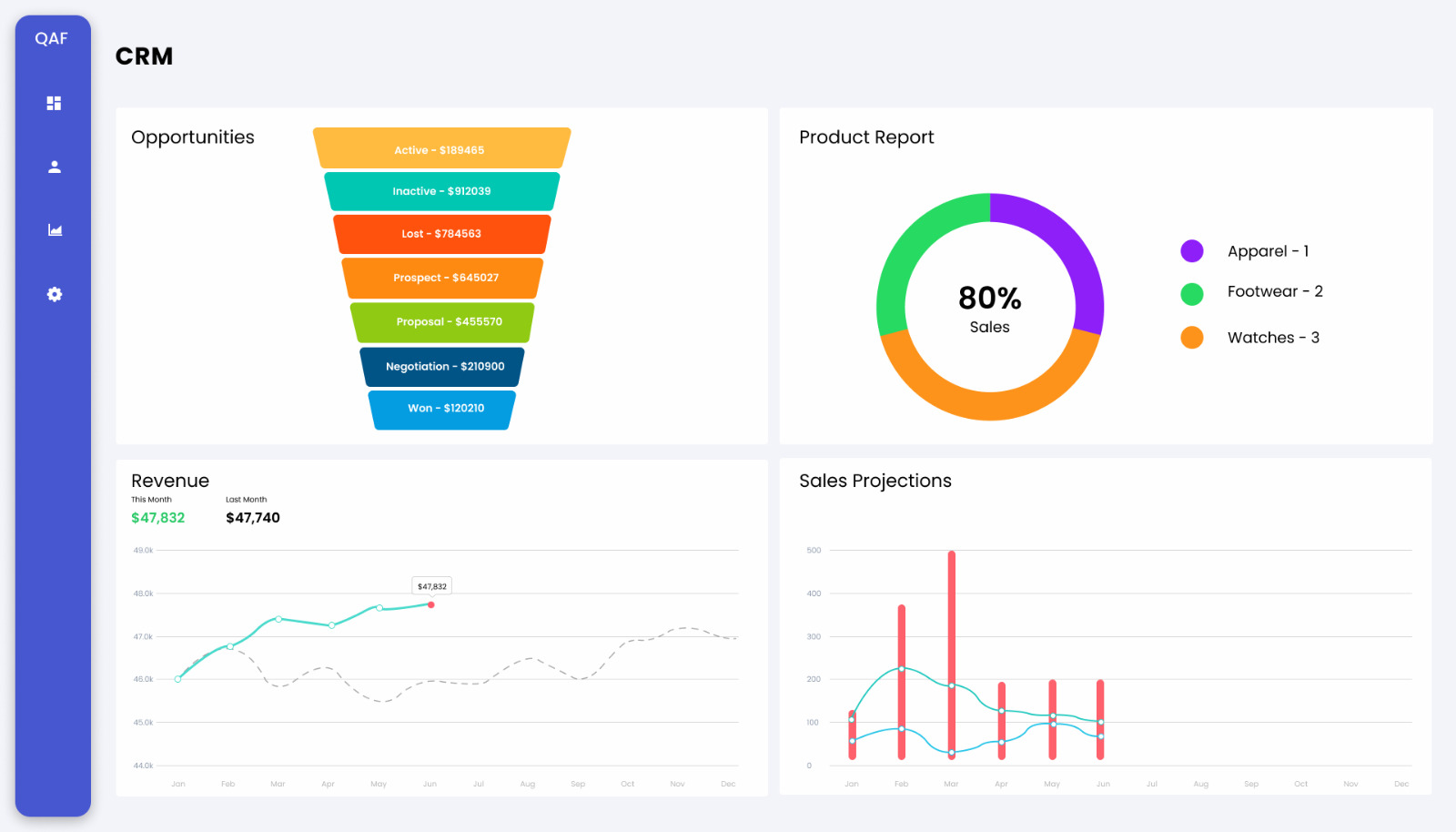The width and height of the screenshot is (1456, 832).
Task: Select the contacts person icon in sidebar
Action: pyautogui.click(x=54, y=166)
